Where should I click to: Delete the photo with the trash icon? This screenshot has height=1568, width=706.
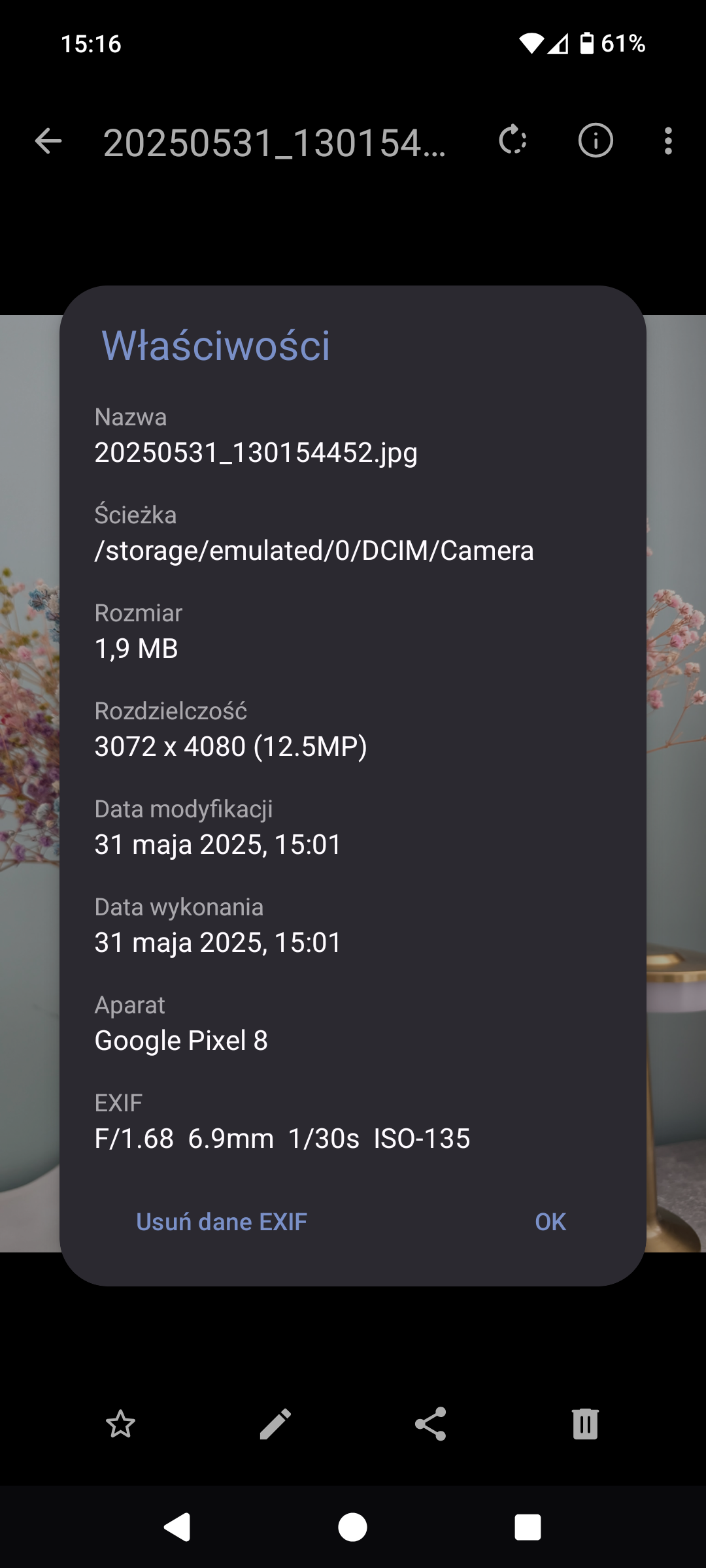585,1424
